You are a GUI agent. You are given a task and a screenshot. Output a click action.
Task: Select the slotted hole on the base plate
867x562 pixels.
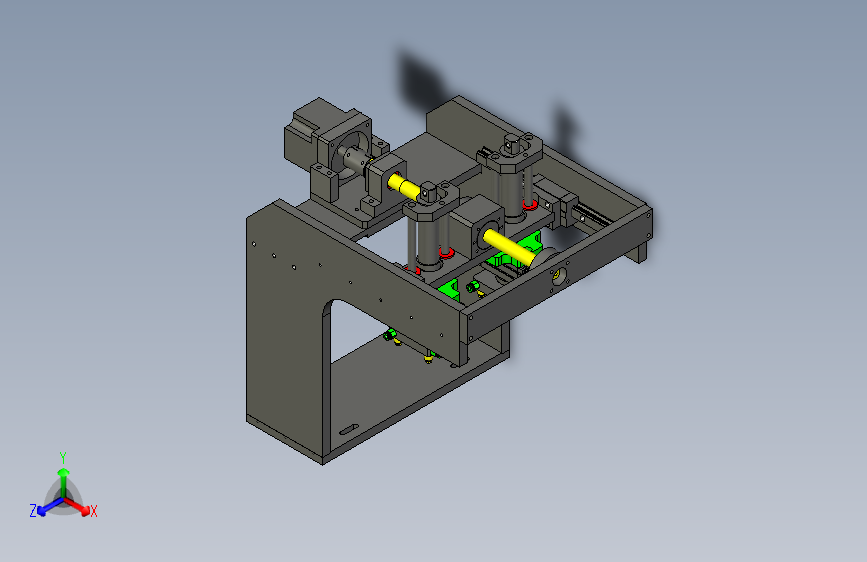pos(349,429)
